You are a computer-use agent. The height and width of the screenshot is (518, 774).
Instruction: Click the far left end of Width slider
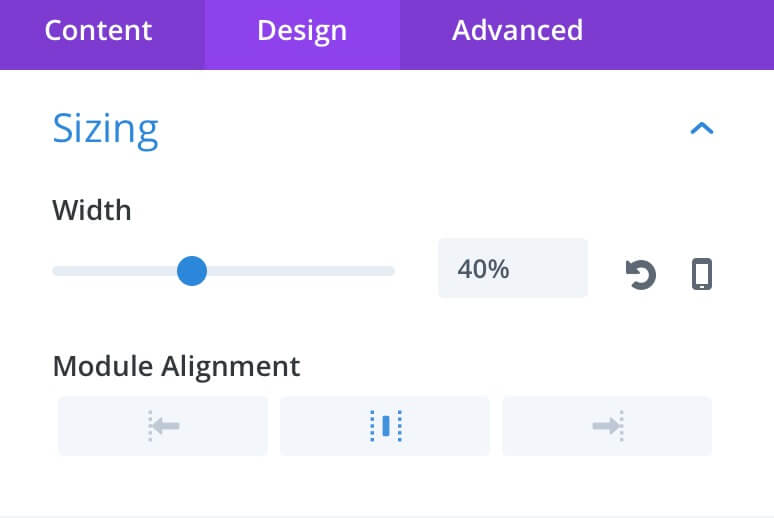56,271
